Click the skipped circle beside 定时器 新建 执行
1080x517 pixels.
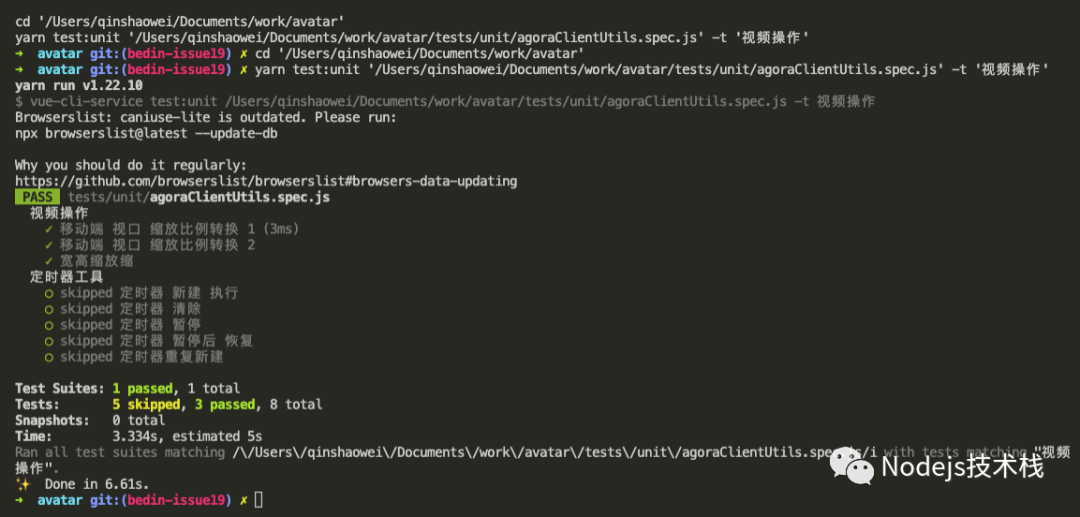coord(49,293)
